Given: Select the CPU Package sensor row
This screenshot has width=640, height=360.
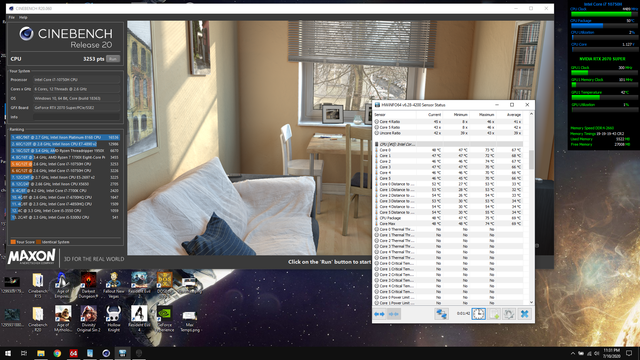Looking at the screenshot, I should [448, 218].
